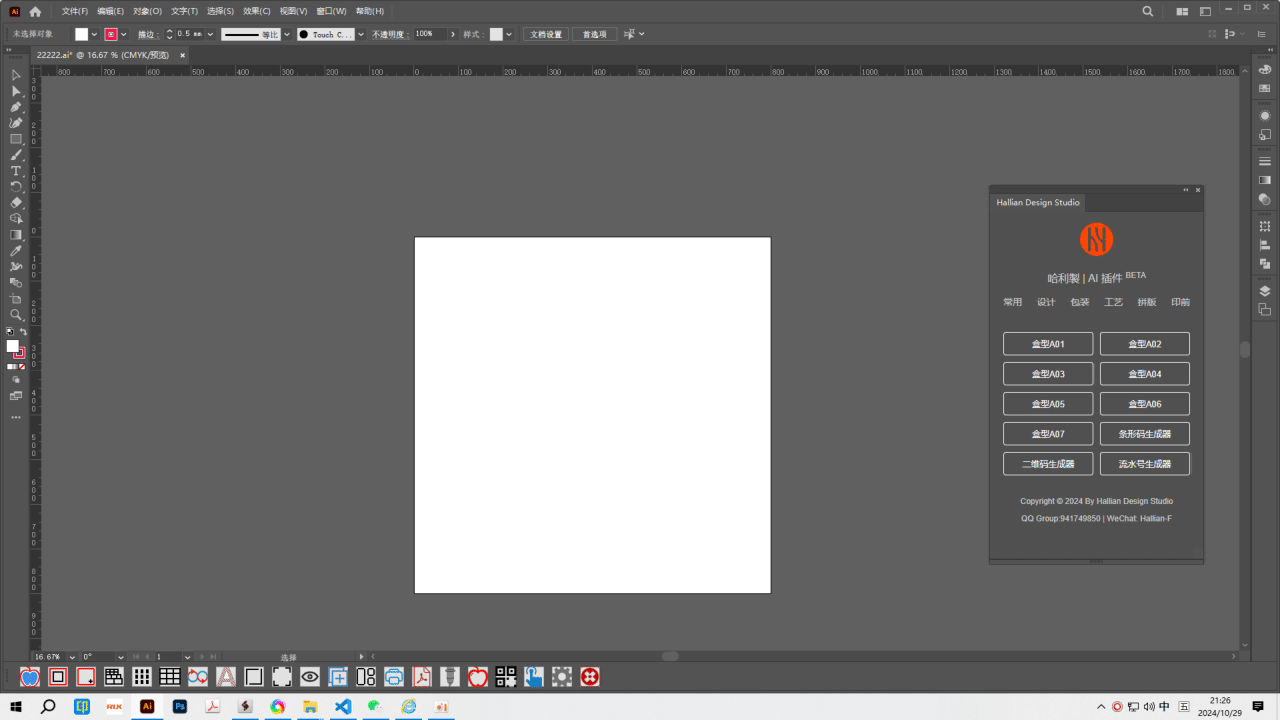Click the 盒型A01 button
The height and width of the screenshot is (720, 1280).
click(x=1048, y=344)
